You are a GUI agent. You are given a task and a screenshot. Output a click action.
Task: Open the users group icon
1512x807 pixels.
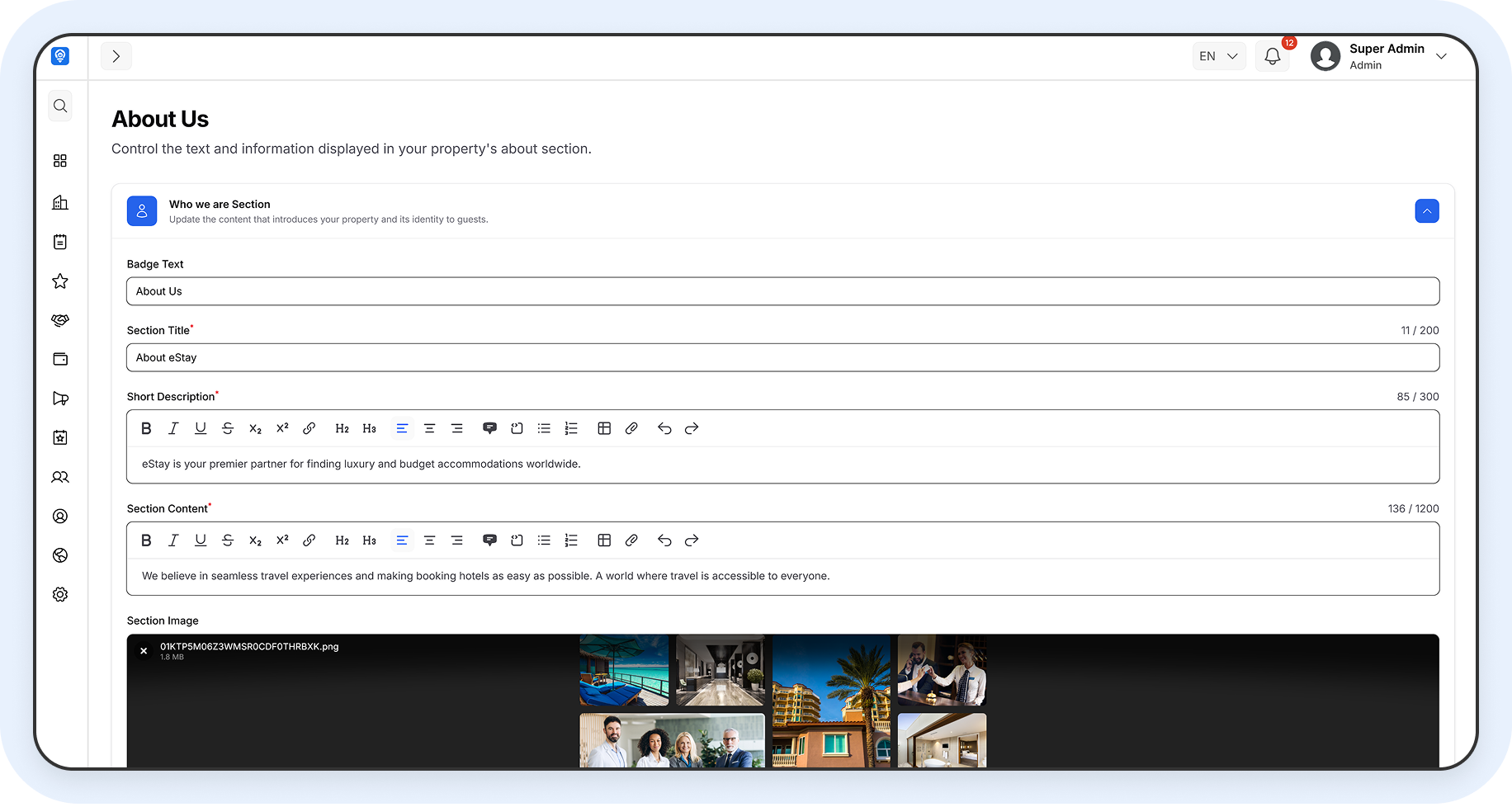[60, 477]
